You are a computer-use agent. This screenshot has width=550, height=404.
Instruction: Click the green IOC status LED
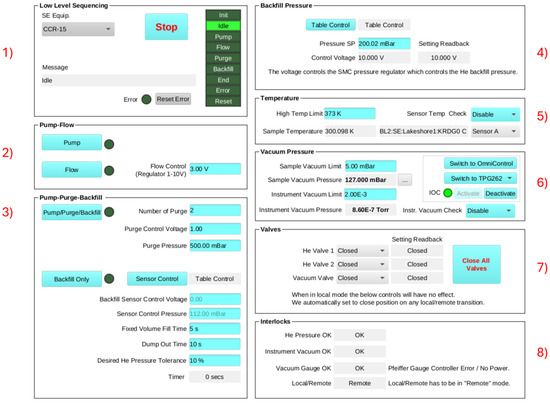coord(448,193)
